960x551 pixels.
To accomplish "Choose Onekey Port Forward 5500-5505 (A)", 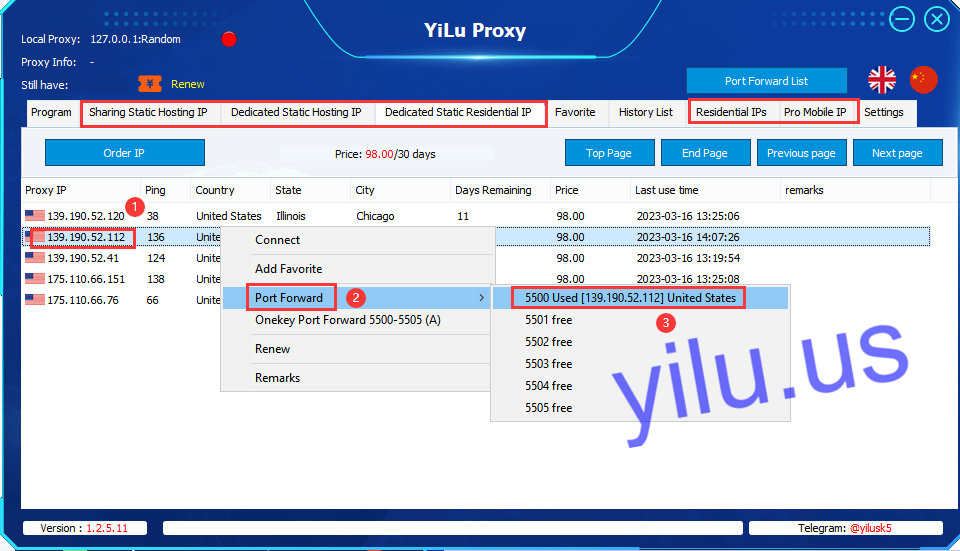I will [x=358, y=320].
